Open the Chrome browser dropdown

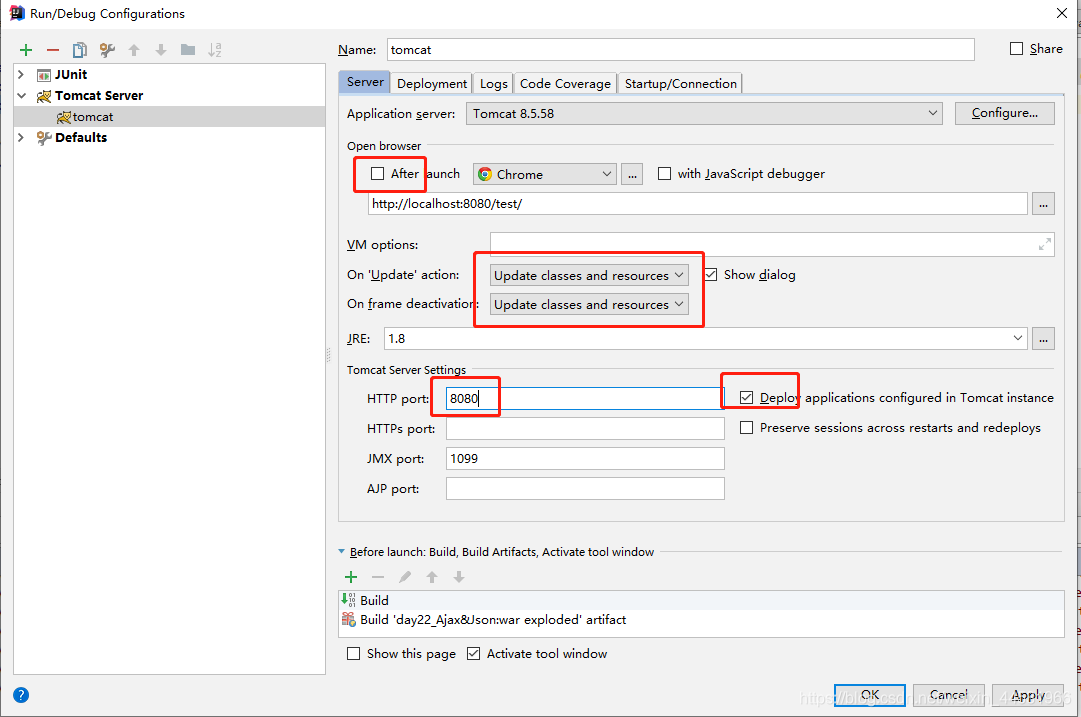point(545,174)
